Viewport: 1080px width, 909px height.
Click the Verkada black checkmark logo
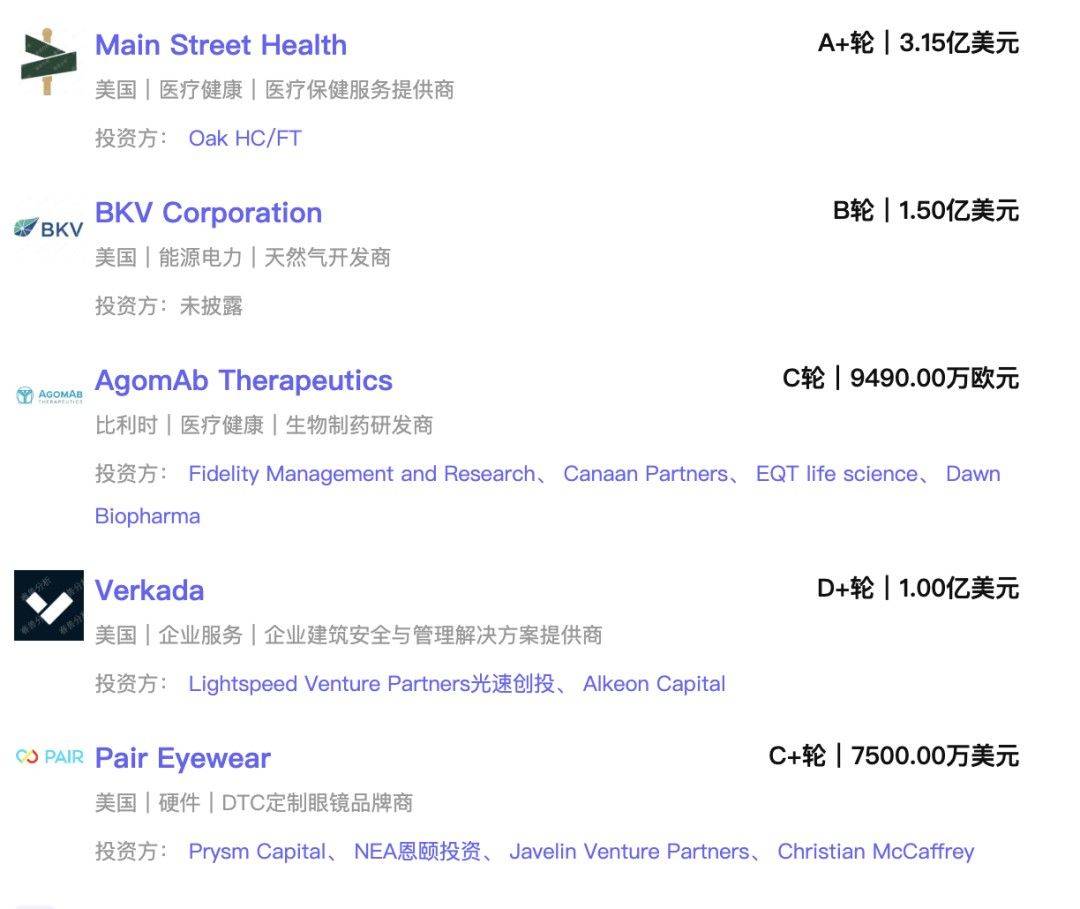coord(49,605)
